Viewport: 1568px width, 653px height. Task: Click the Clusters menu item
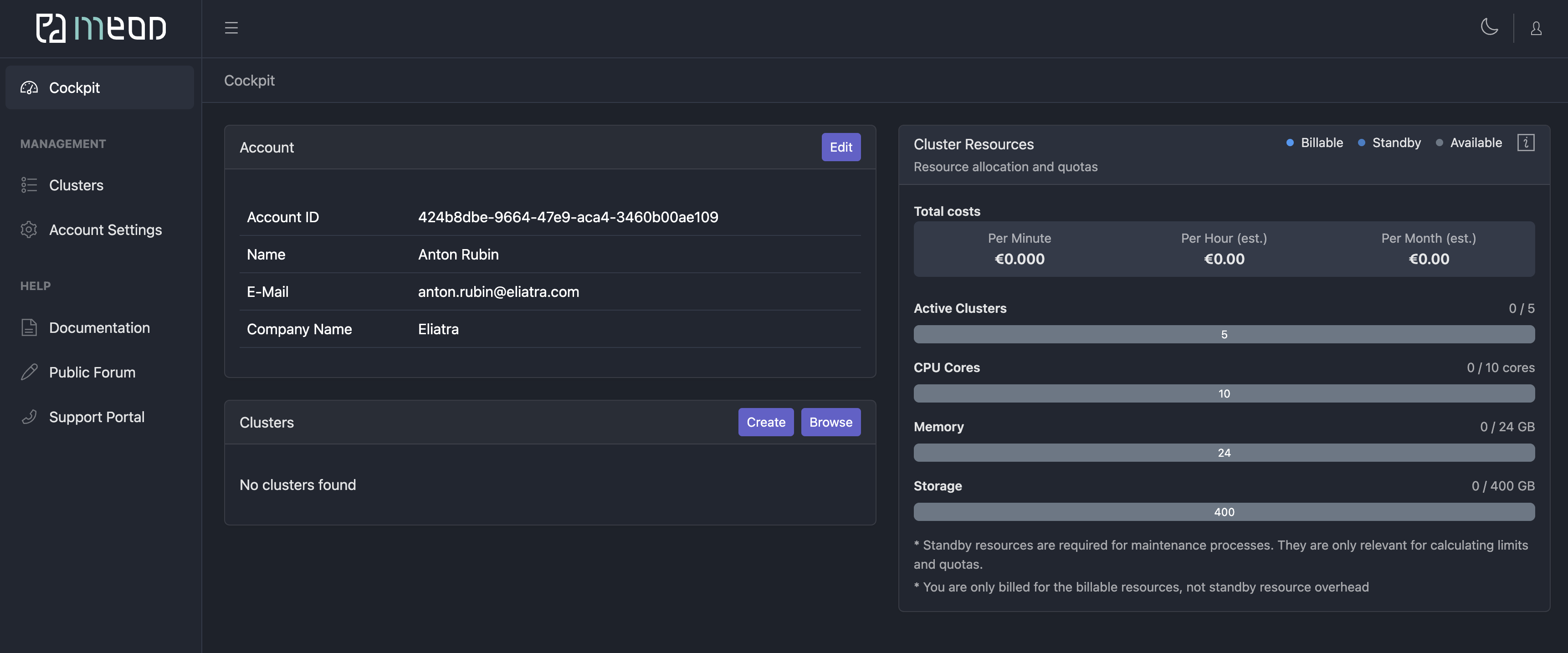coord(75,184)
